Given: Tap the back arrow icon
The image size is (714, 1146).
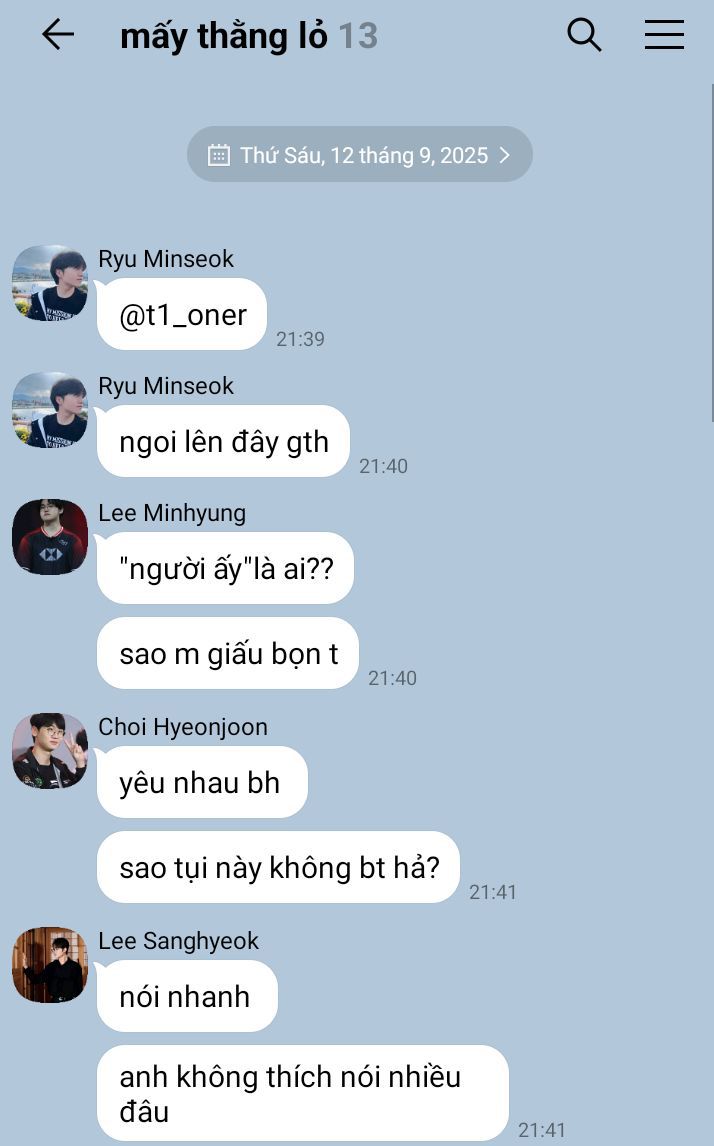Looking at the screenshot, I should pos(58,34).
